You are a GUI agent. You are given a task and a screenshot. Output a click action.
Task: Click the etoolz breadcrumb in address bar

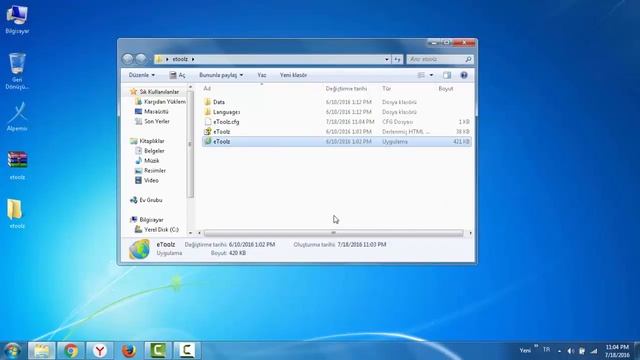coord(180,59)
